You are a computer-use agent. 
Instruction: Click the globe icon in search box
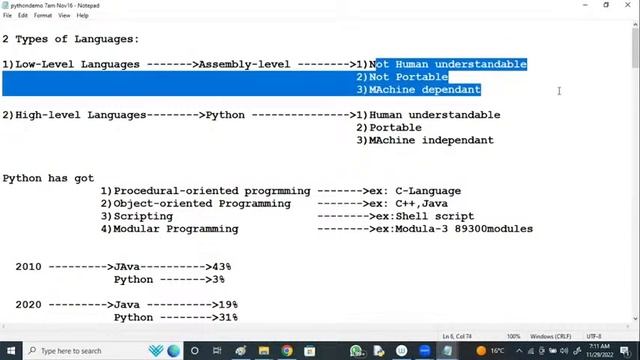pos(173,351)
